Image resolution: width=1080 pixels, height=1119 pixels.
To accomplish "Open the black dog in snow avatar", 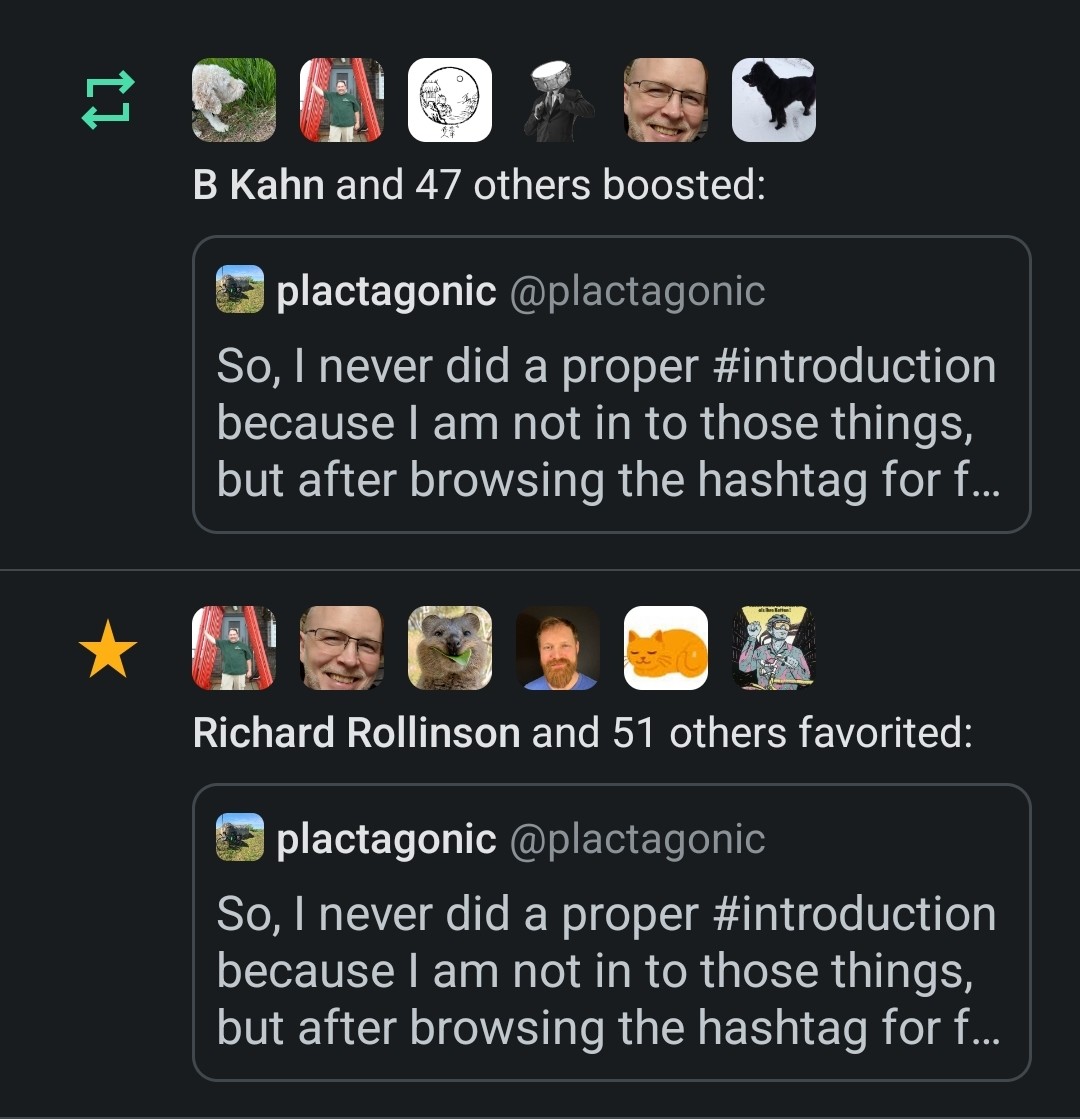I will (x=774, y=100).
